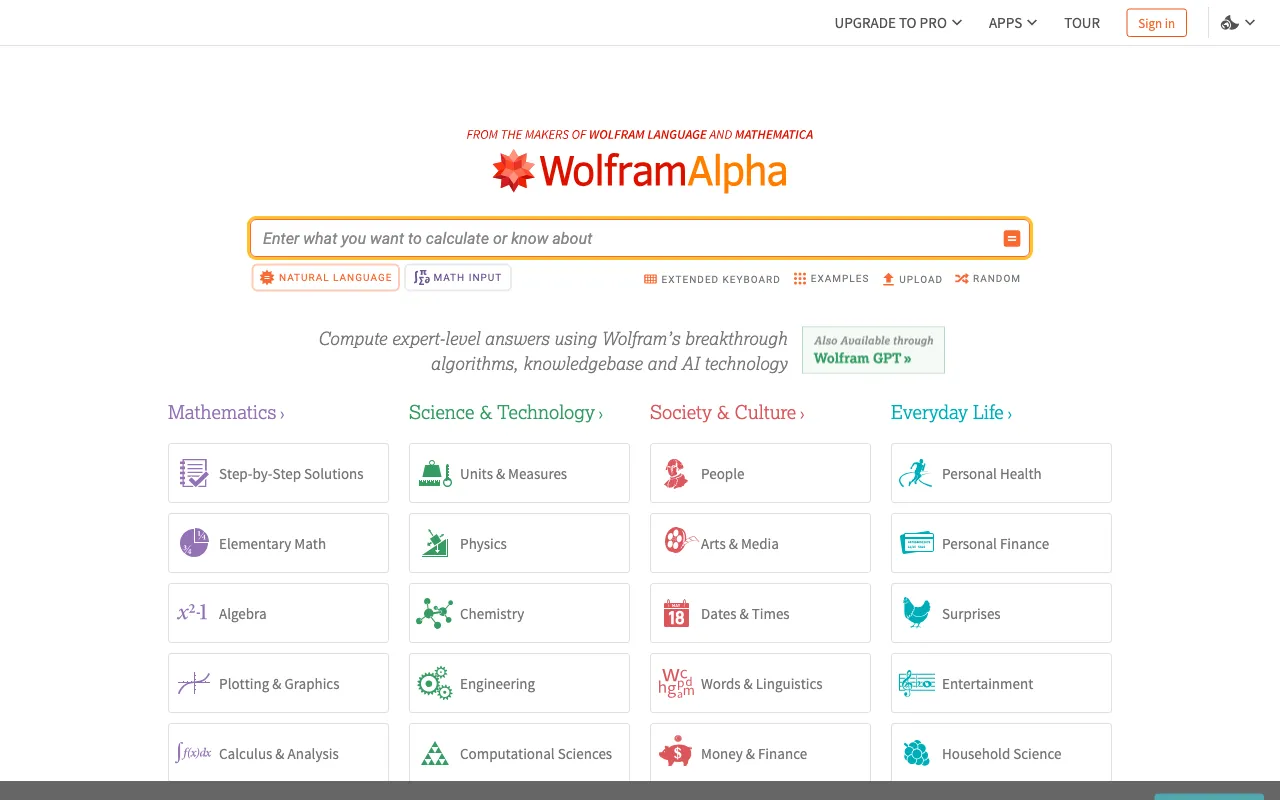Click the Physics incline icon

pyautogui.click(x=435, y=543)
